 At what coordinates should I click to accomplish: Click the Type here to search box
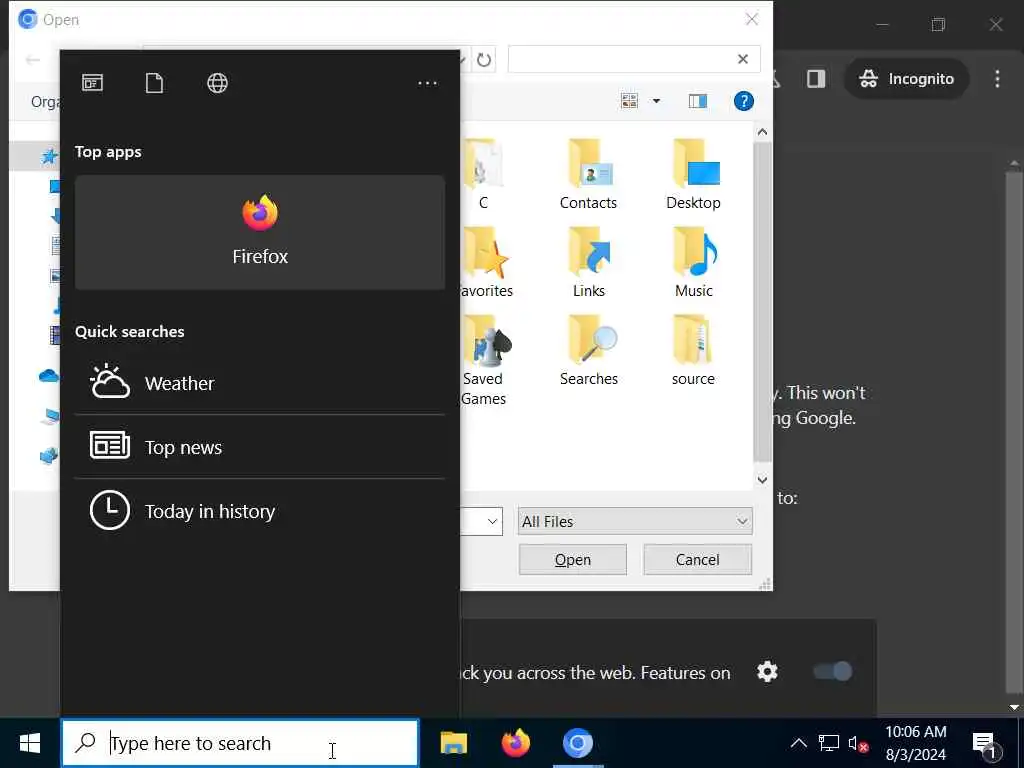click(240, 743)
